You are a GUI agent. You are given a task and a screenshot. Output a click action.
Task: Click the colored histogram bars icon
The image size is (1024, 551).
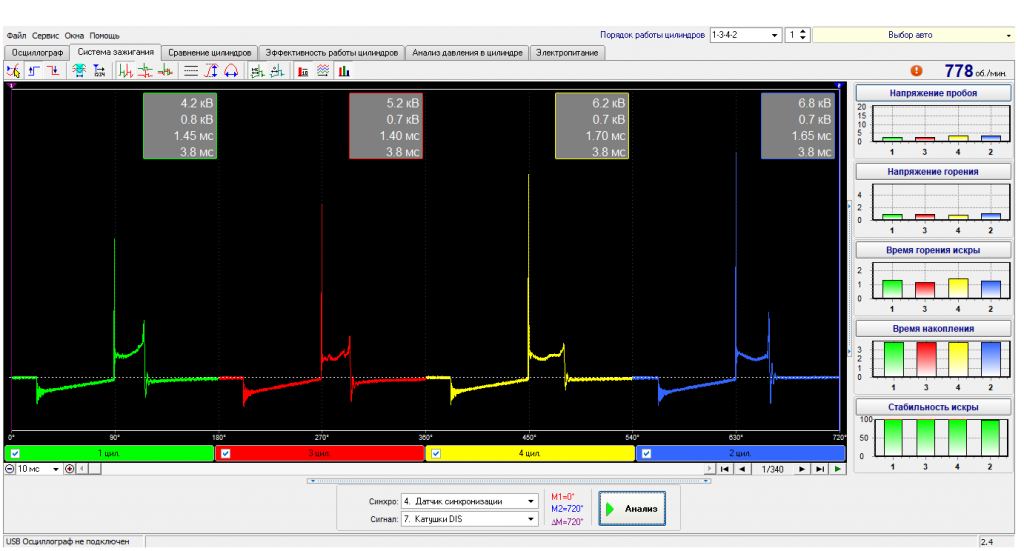(x=344, y=71)
